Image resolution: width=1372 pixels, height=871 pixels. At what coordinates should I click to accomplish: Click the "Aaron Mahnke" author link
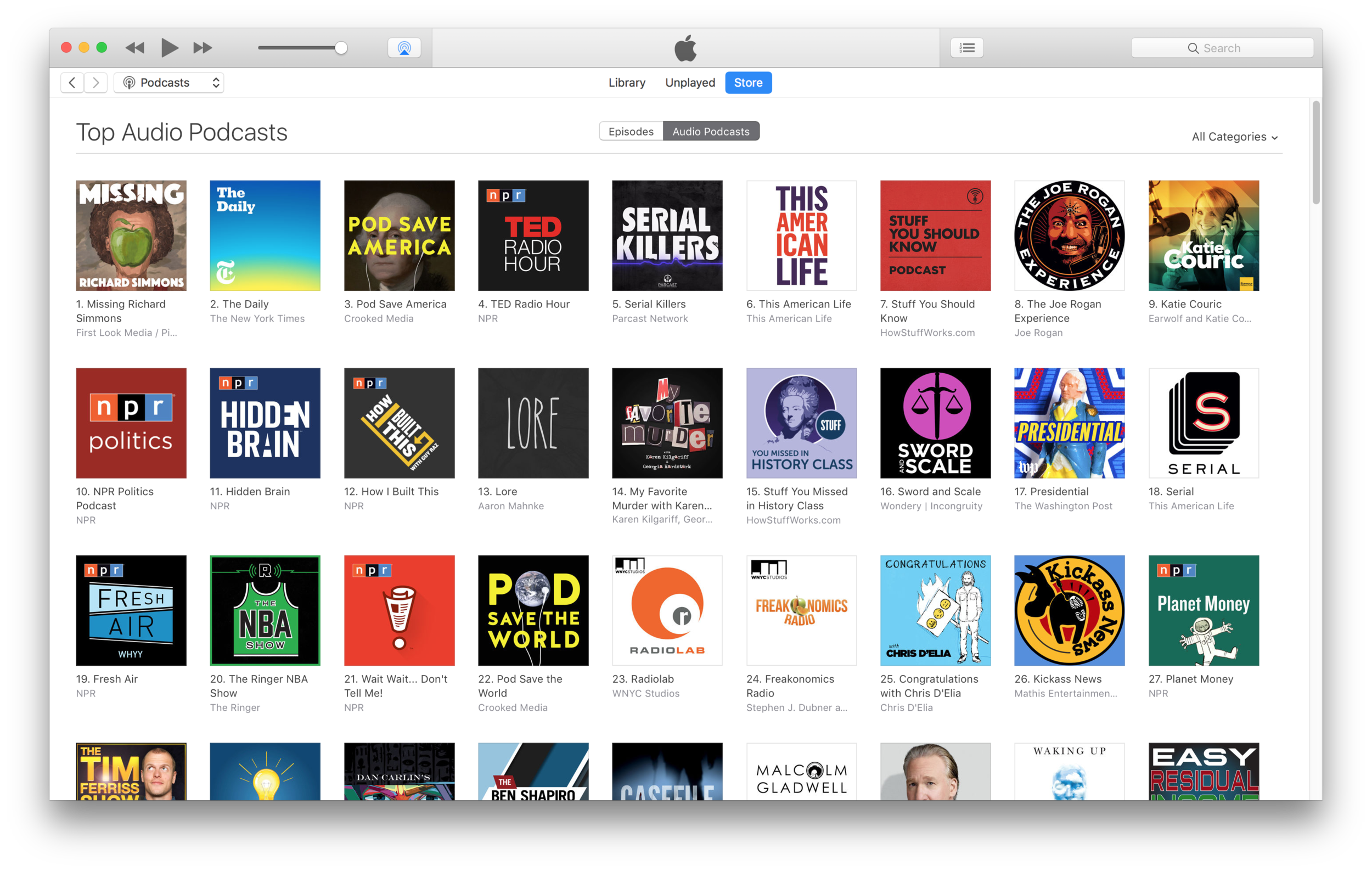(510, 506)
